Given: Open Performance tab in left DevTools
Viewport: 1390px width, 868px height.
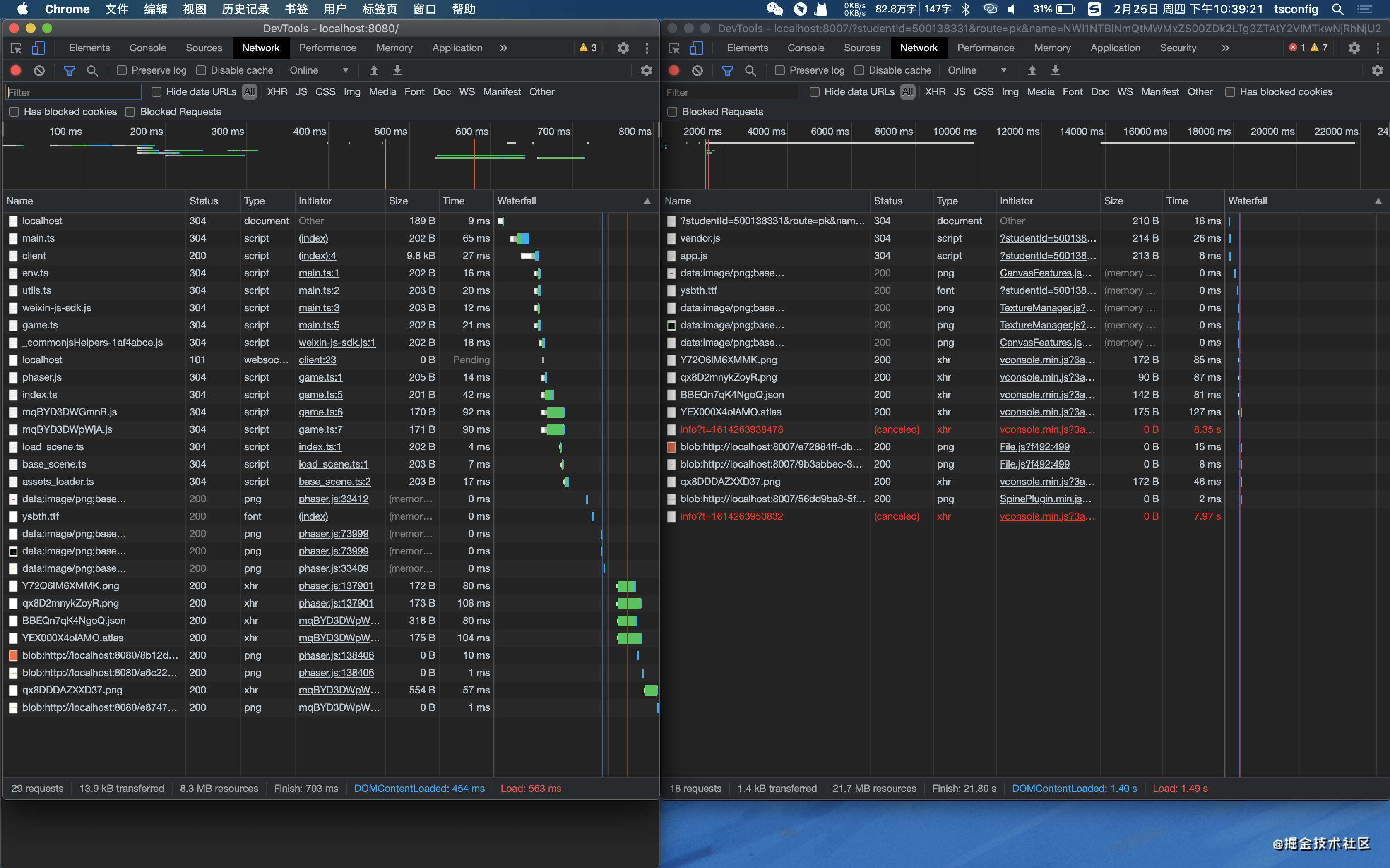Looking at the screenshot, I should click(x=327, y=48).
